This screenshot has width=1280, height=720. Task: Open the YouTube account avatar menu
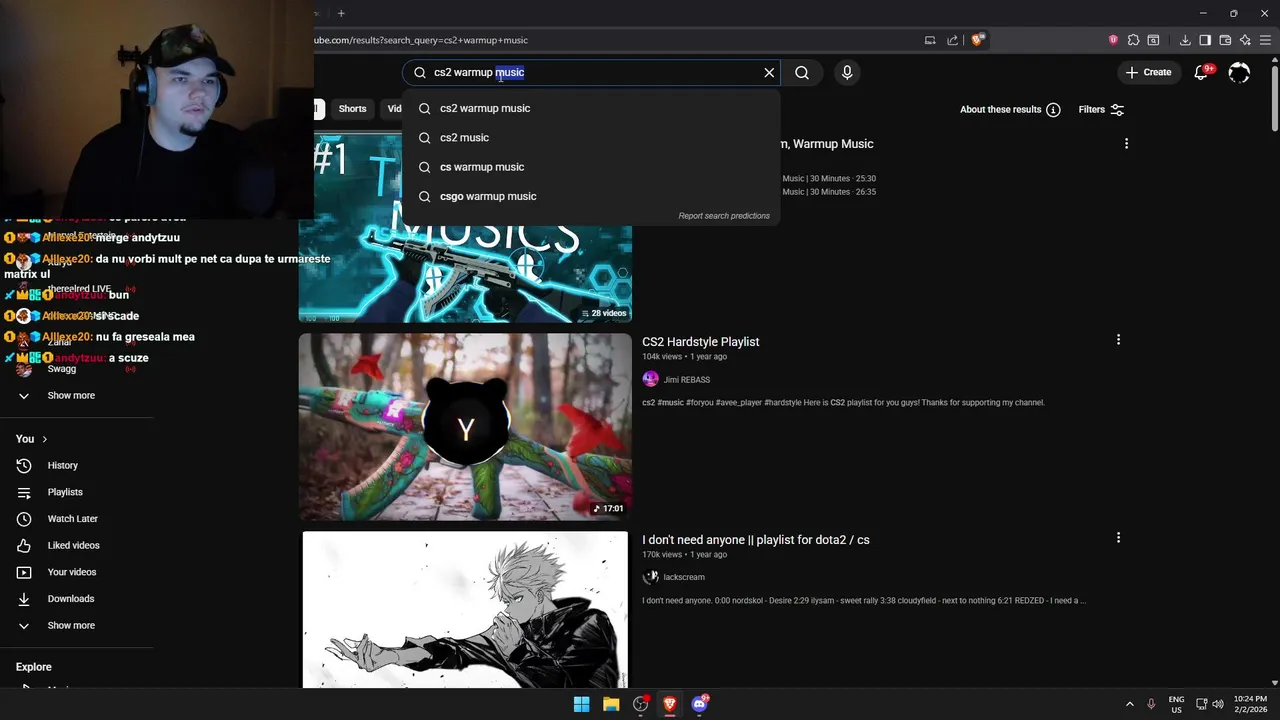point(1239,72)
